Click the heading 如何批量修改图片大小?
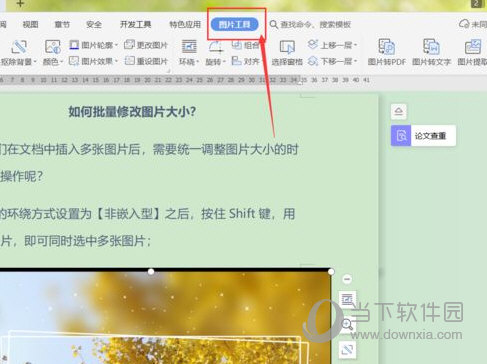Image resolution: width=487 pixels, height=364 pixels. (x=132, y=112)
